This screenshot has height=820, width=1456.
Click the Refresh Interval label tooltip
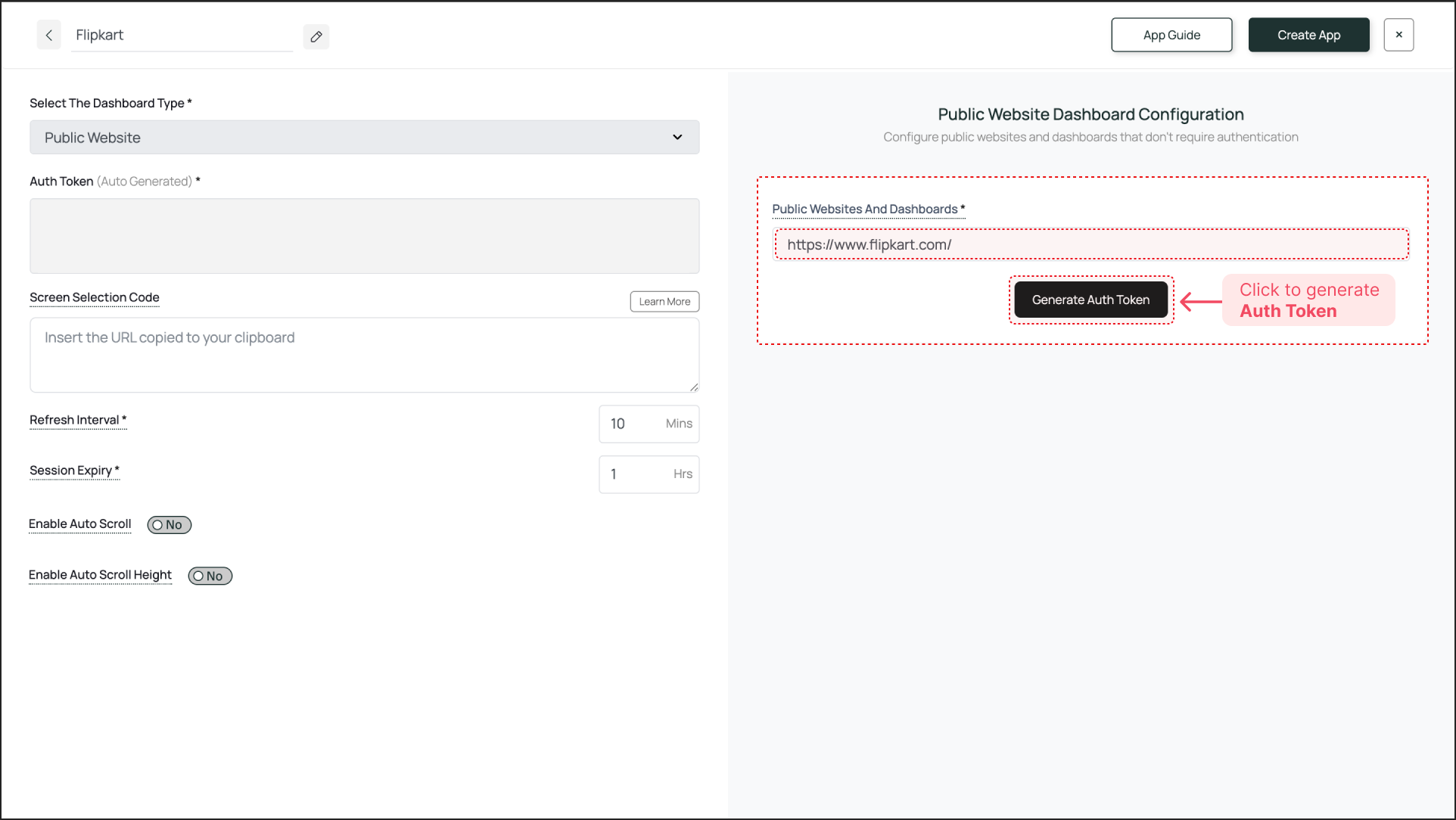[74, 421]
